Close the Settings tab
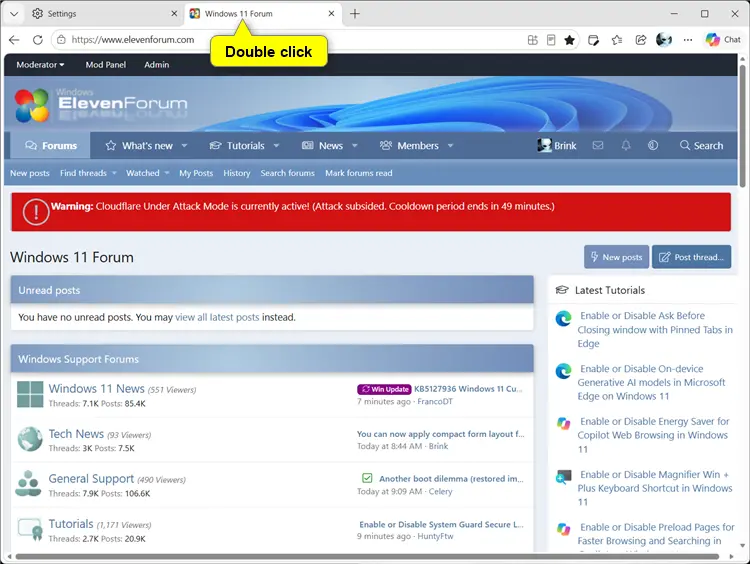Image resolution: width=750 pixels, height=564 pixels. 174,14
